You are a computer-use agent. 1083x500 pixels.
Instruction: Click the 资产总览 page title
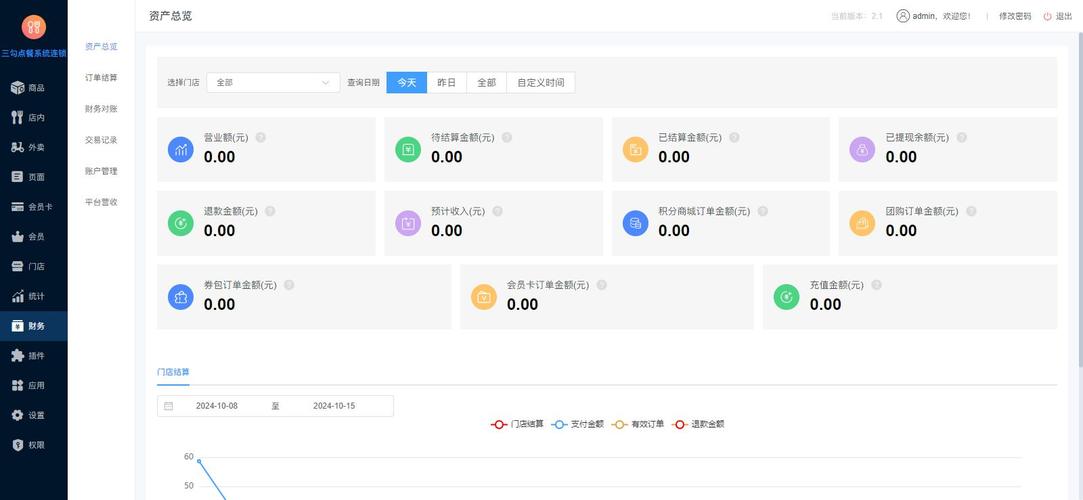171,16
